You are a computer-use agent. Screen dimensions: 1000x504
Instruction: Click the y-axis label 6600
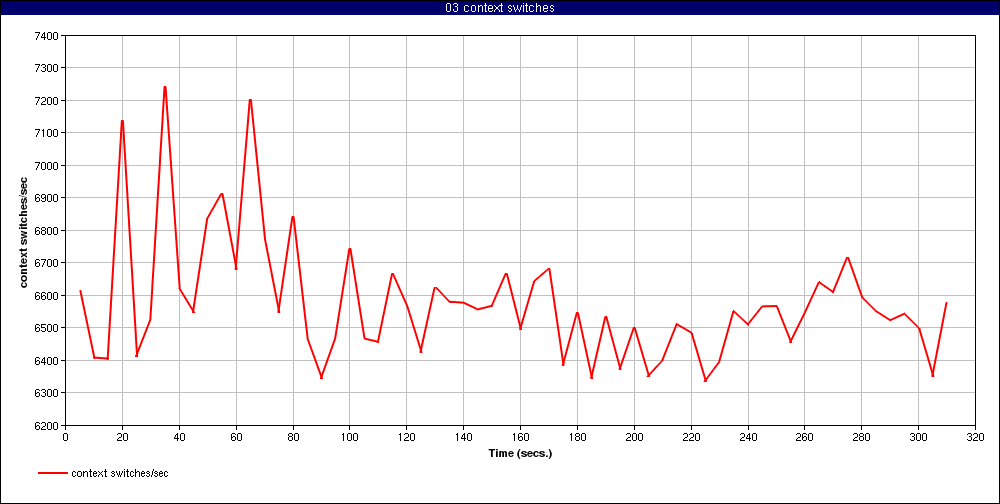coord(48,296)
